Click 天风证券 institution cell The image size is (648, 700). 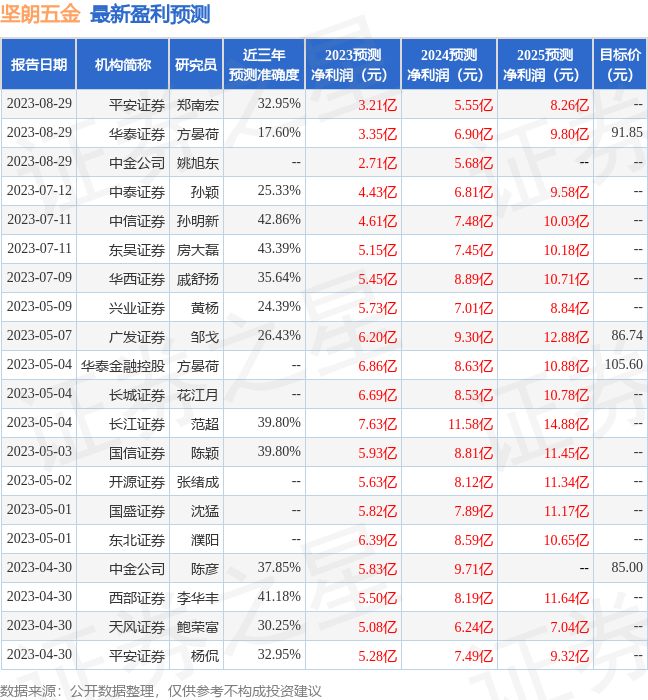coord(137,627)
